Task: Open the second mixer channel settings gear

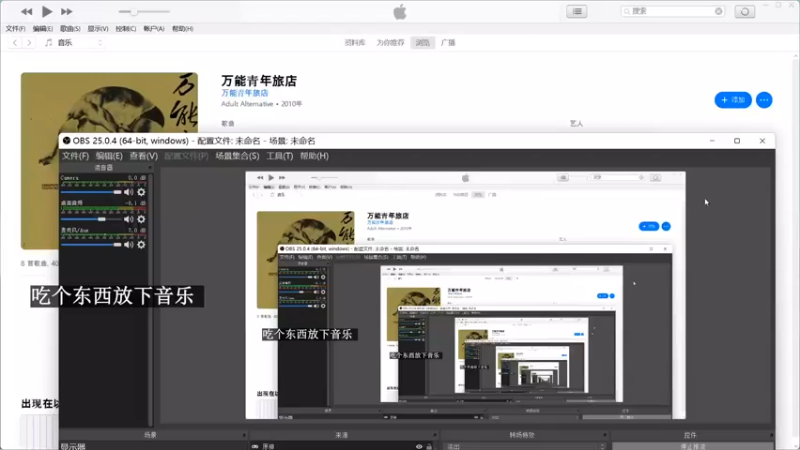Action: 141,219
